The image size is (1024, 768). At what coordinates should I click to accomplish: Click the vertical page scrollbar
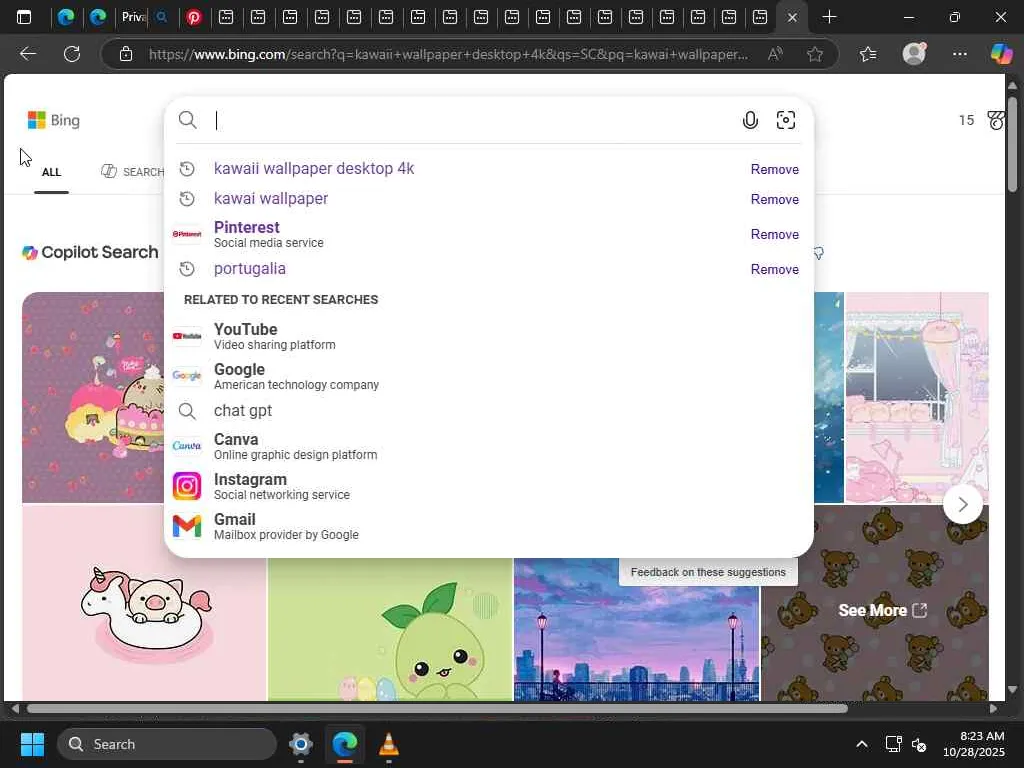(x=1012, y=145)
